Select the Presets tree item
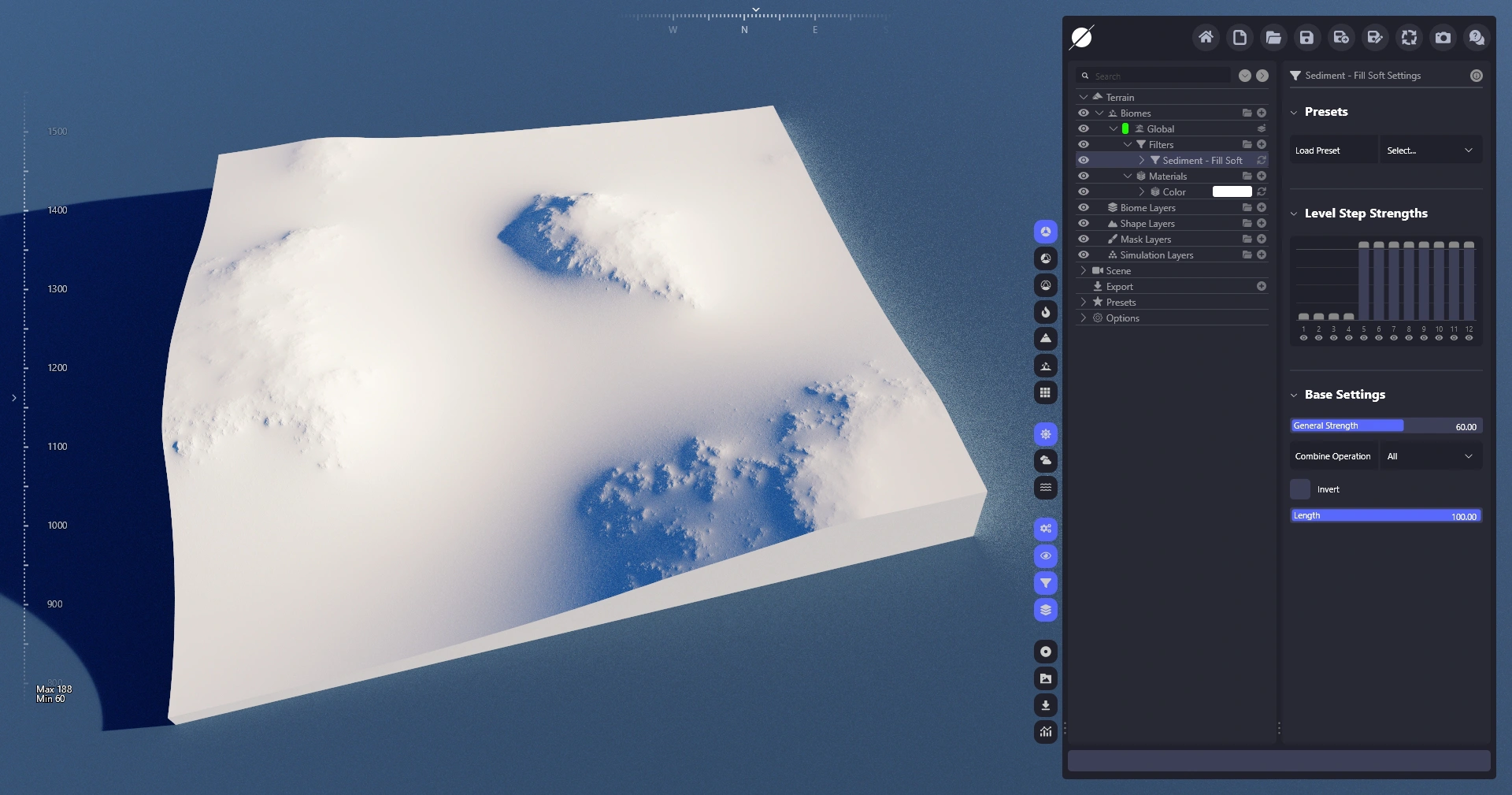This screenshot has height=795, width=1512. tap(1121, 303)
